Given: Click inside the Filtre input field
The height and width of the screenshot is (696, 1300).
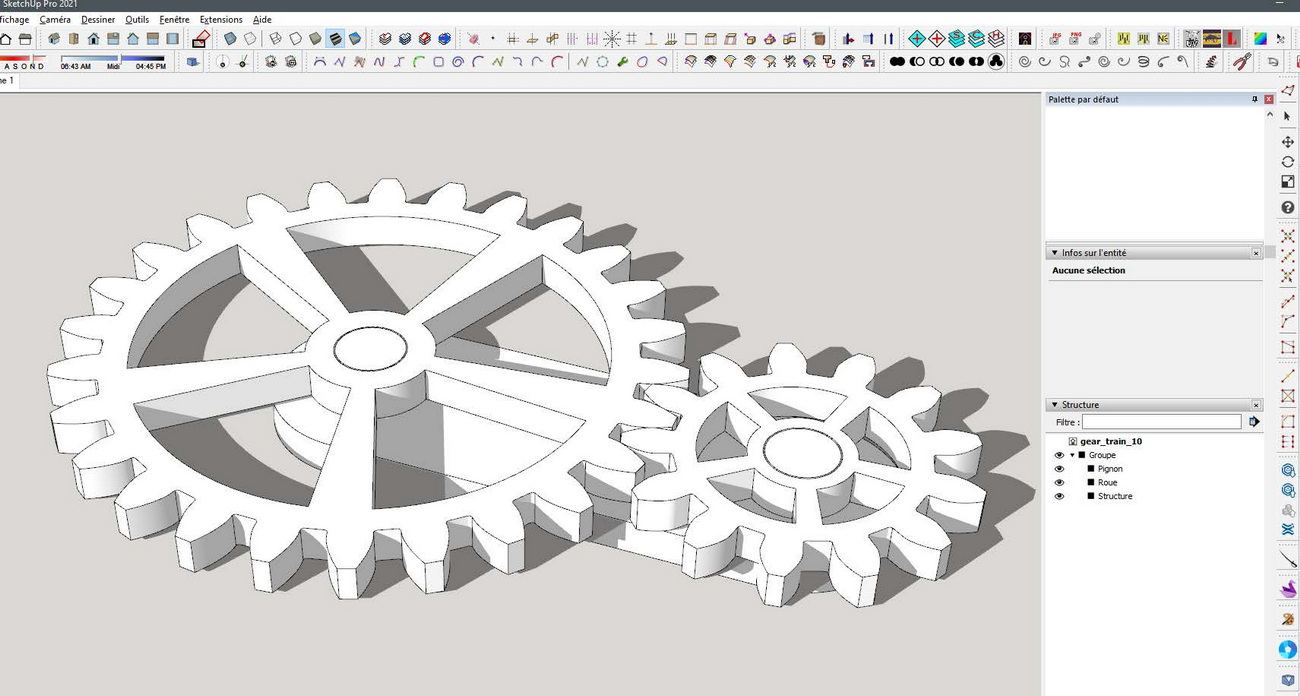Looking at the screenshot, I should 1161,422.
